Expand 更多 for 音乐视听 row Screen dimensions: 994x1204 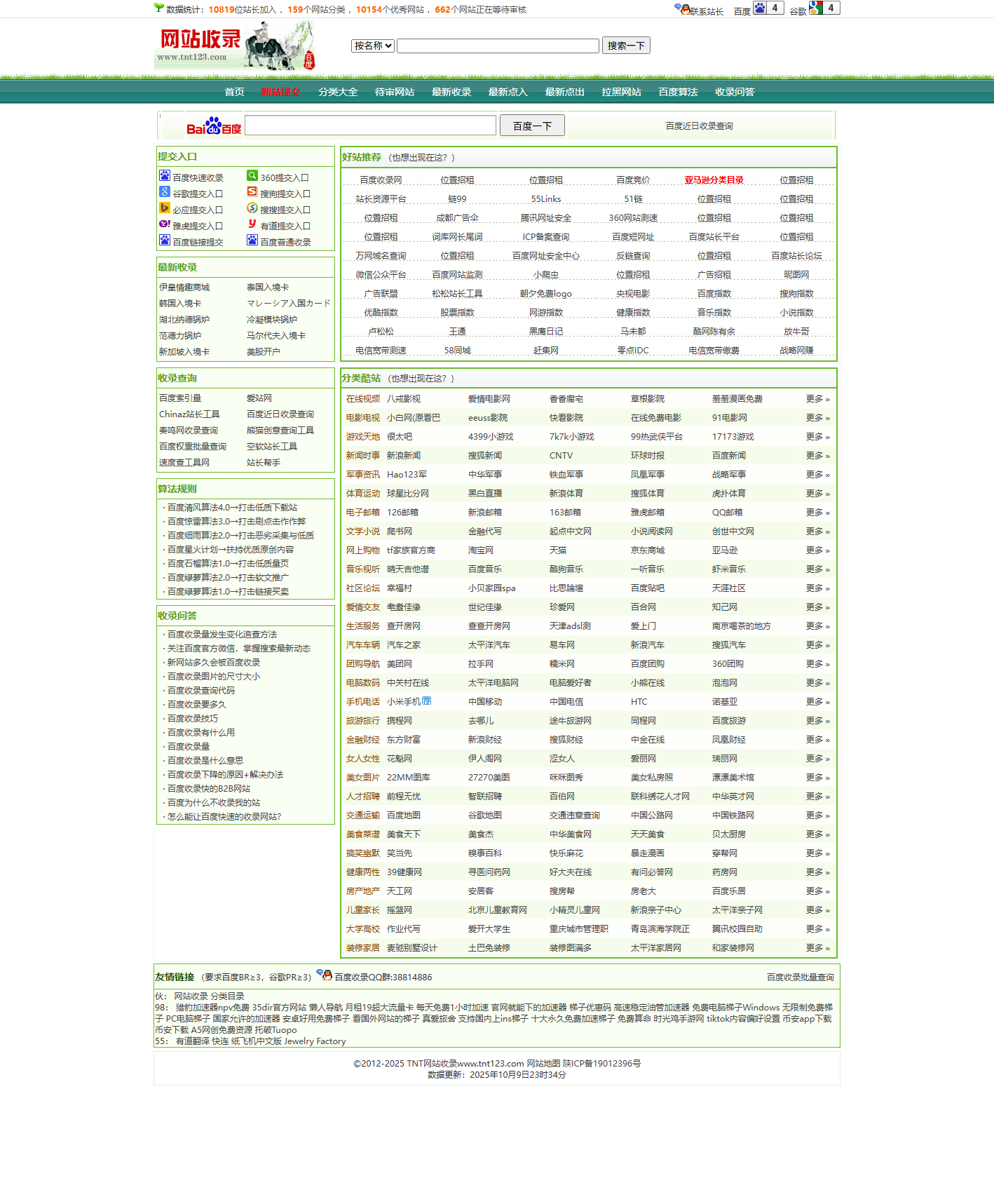(x=817, y=569)
